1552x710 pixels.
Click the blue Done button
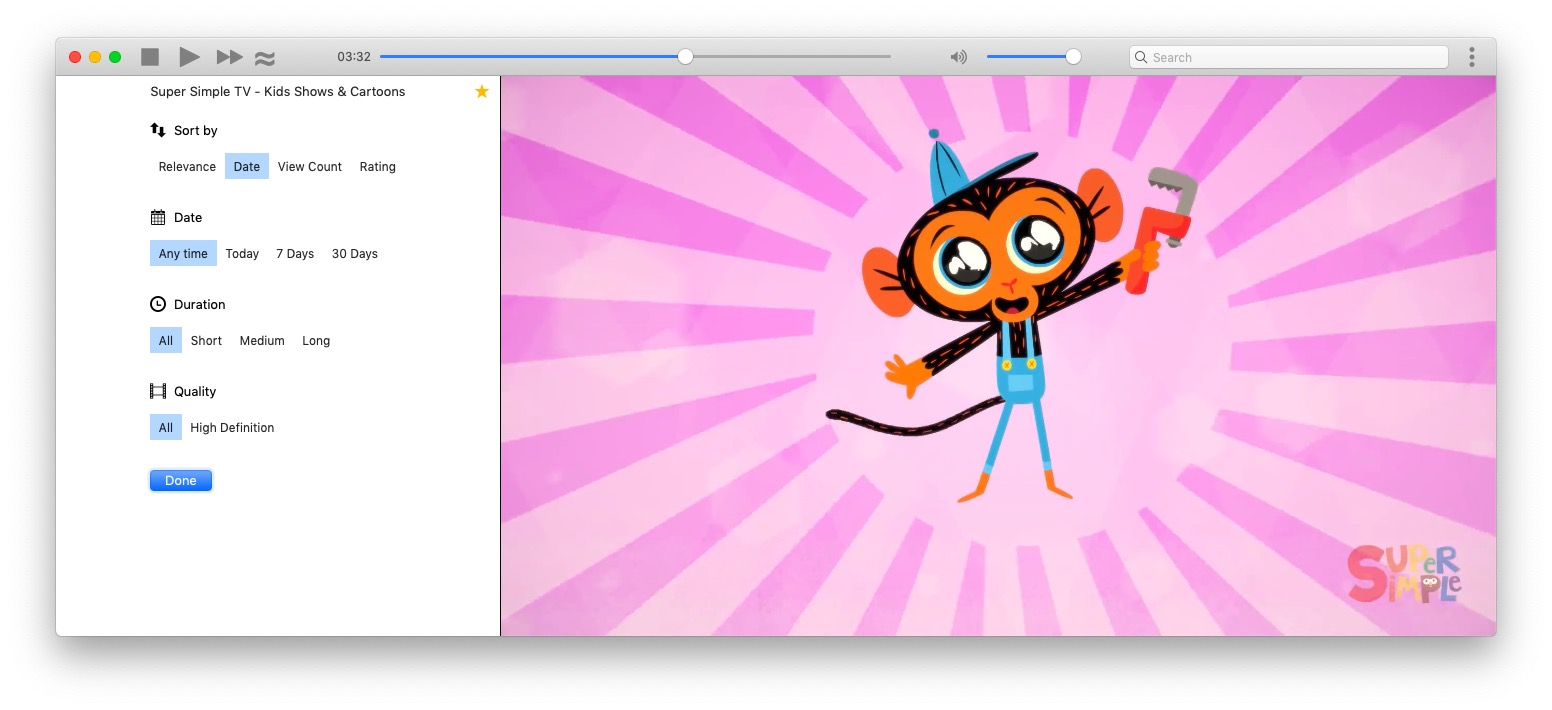click(181, 481)
